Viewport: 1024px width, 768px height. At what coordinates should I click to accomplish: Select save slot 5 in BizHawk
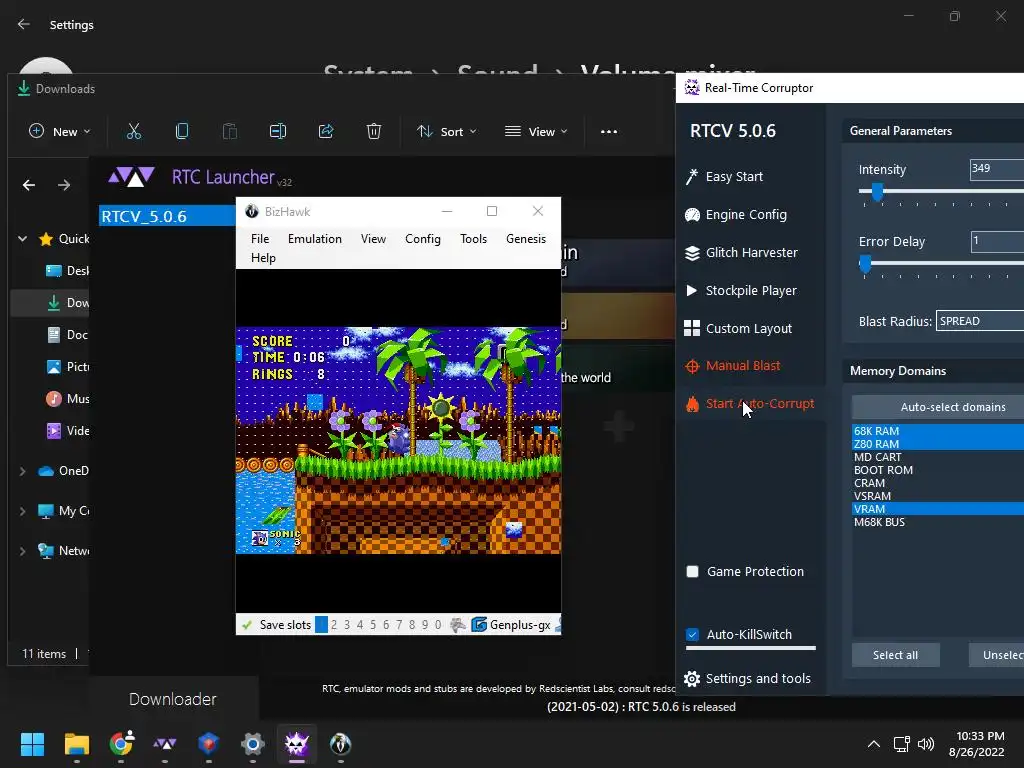(x=373, y=625)
